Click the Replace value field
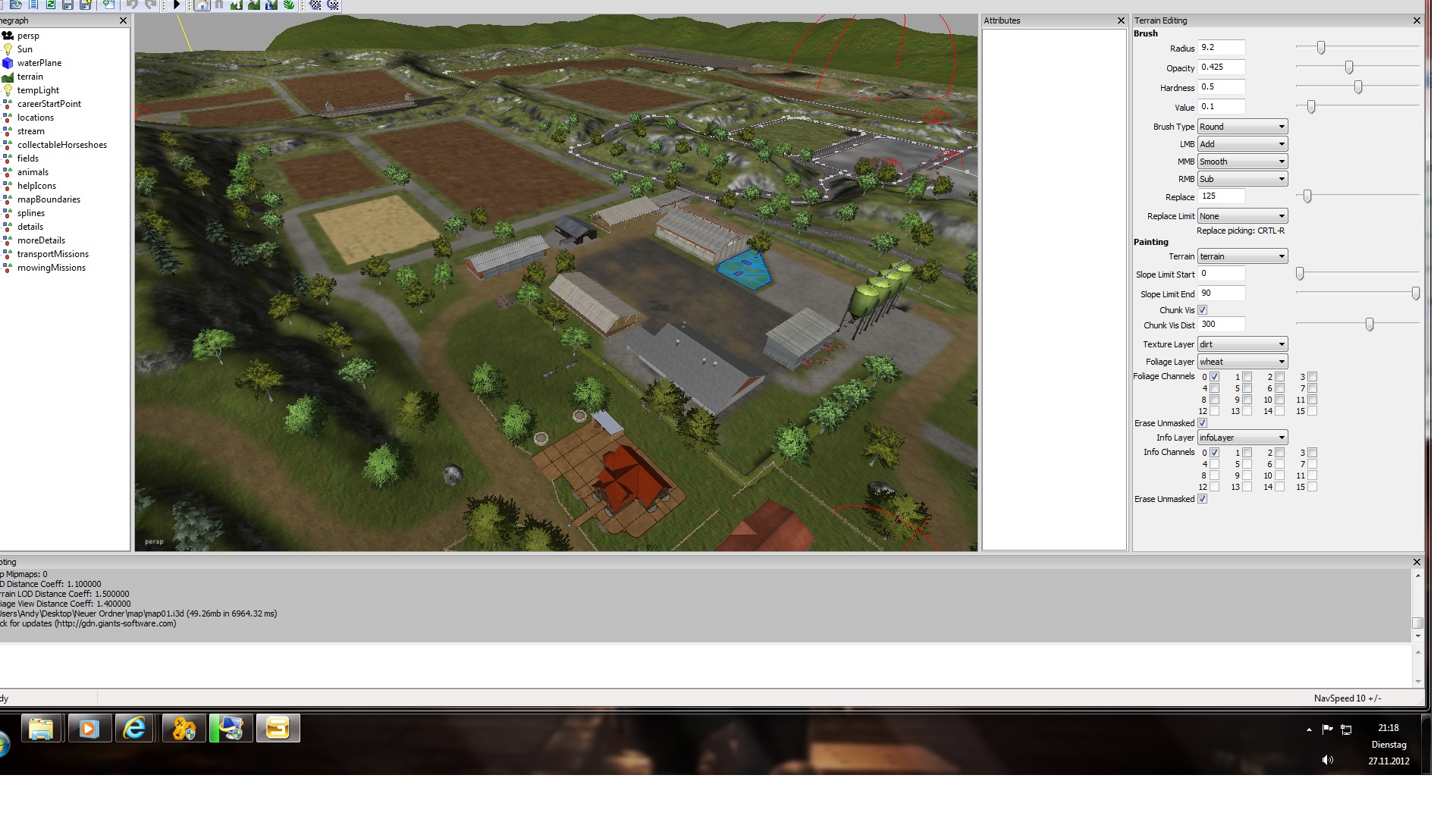Screen dimensions: 1456x819 pyautogui.click(x=1221, y=196)
